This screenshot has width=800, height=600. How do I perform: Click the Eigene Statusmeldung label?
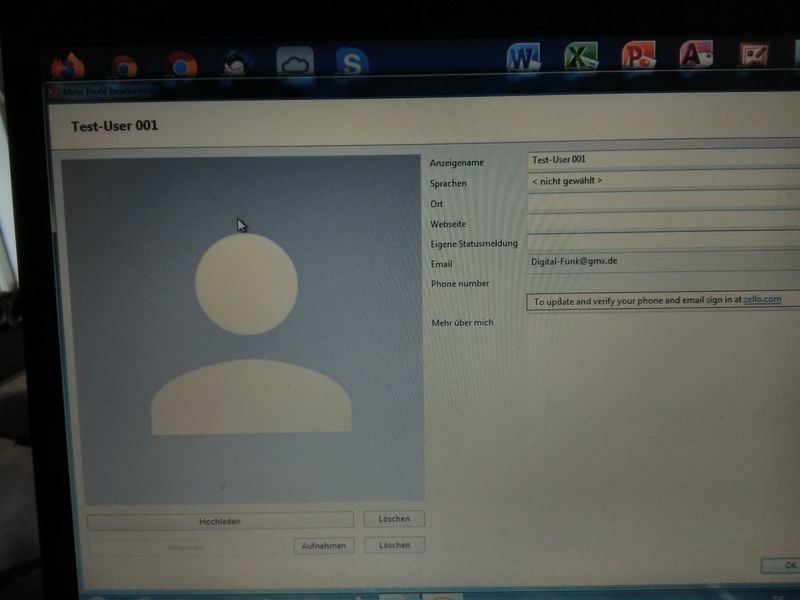[x=474, y=243]
